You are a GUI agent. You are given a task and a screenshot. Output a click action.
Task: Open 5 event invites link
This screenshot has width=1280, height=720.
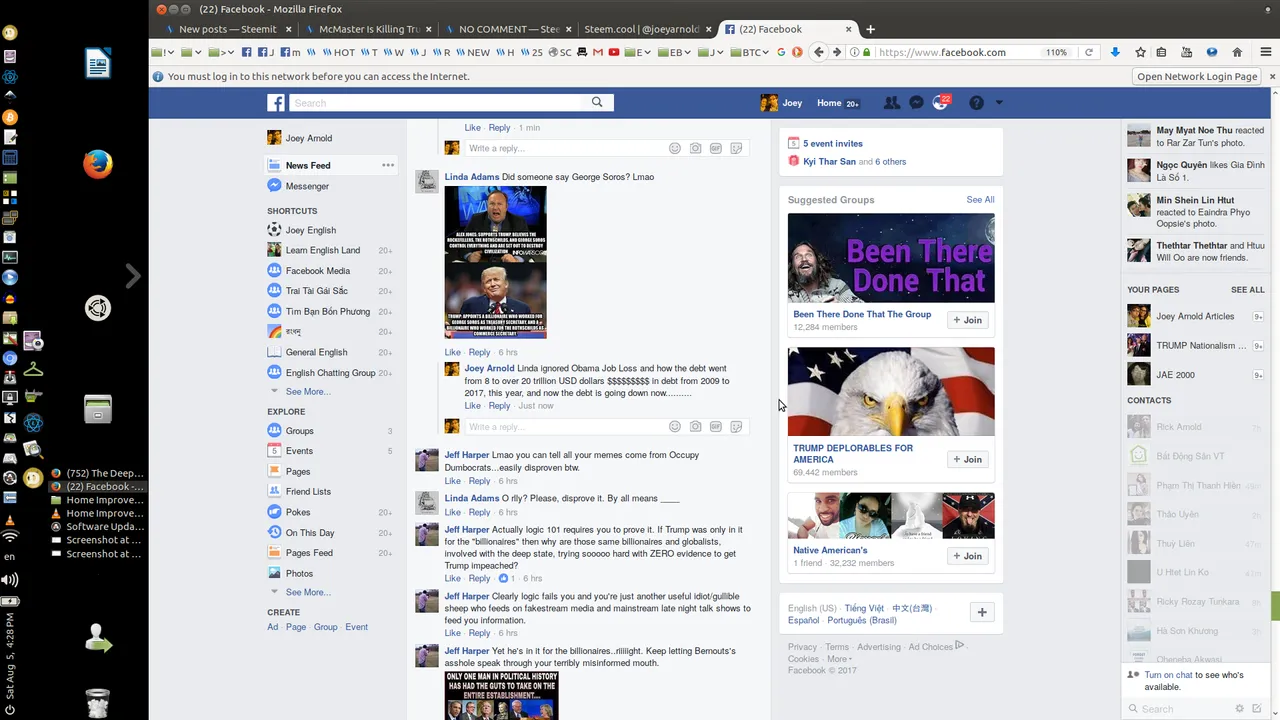pos(832,143)
